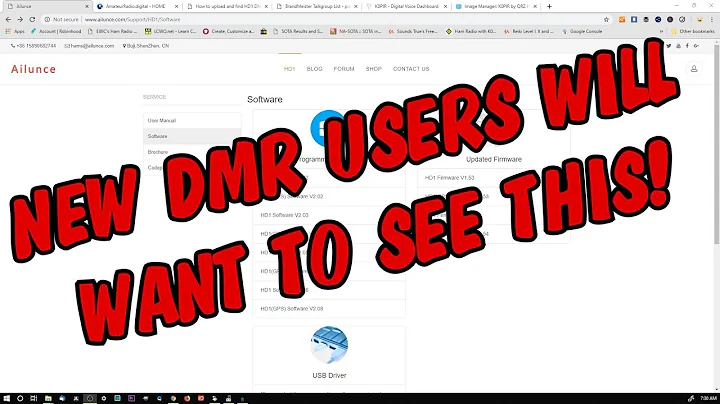The height and width of the screenshot is (404, 720).
Task: Open Firefox from the taskbar
Action: tap(187, 398)
